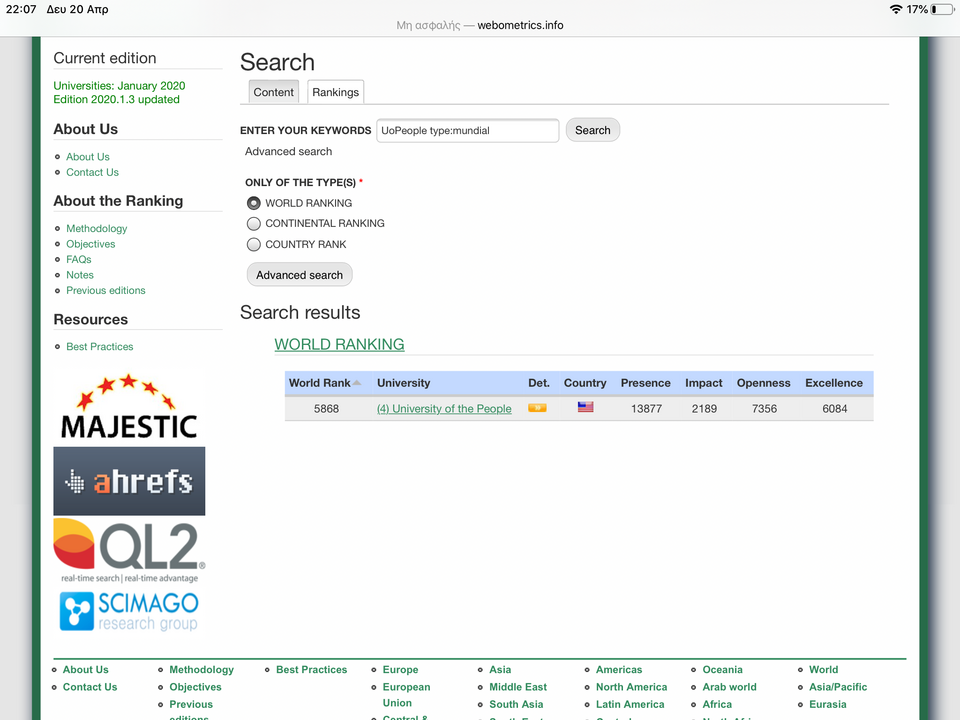Open footer Arab world link
Viewport: 960px width, 720px height.
pos(730,687)
